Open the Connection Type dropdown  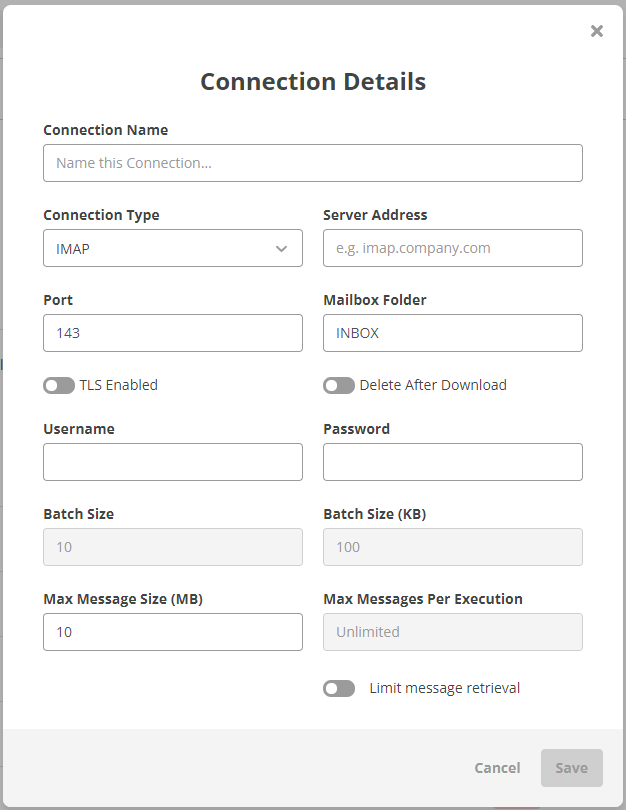pyautogui.click(x=172, y=248)
